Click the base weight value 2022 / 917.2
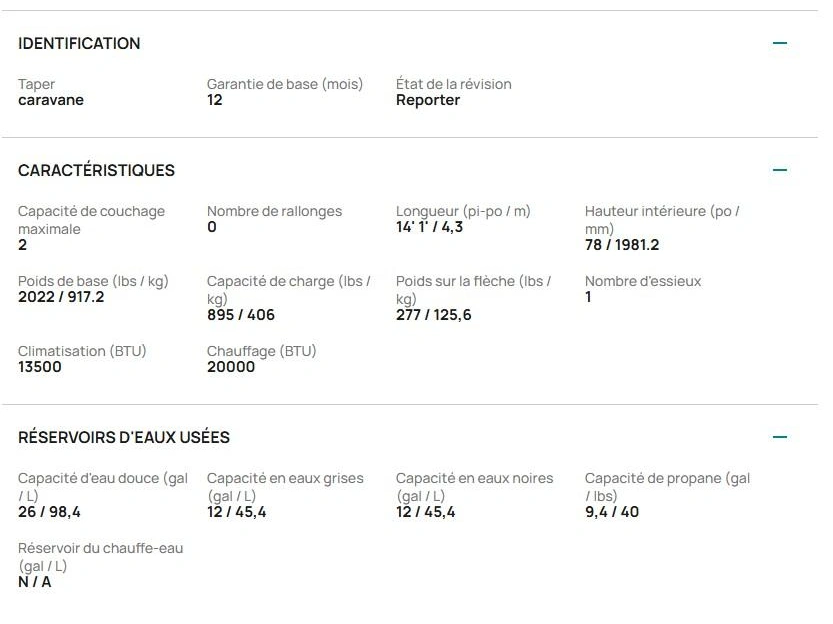This screenshot has height=624, width=833. (x=61, y=297)
